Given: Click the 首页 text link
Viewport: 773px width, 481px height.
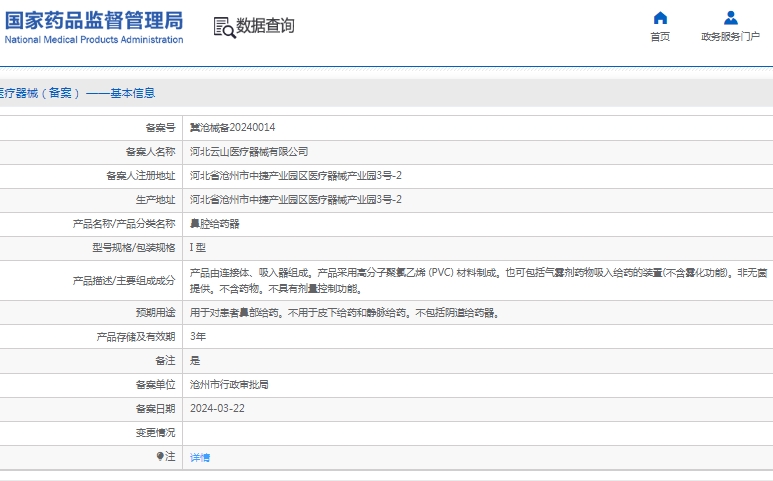Looking at the screenshot, I should (660, 36).
